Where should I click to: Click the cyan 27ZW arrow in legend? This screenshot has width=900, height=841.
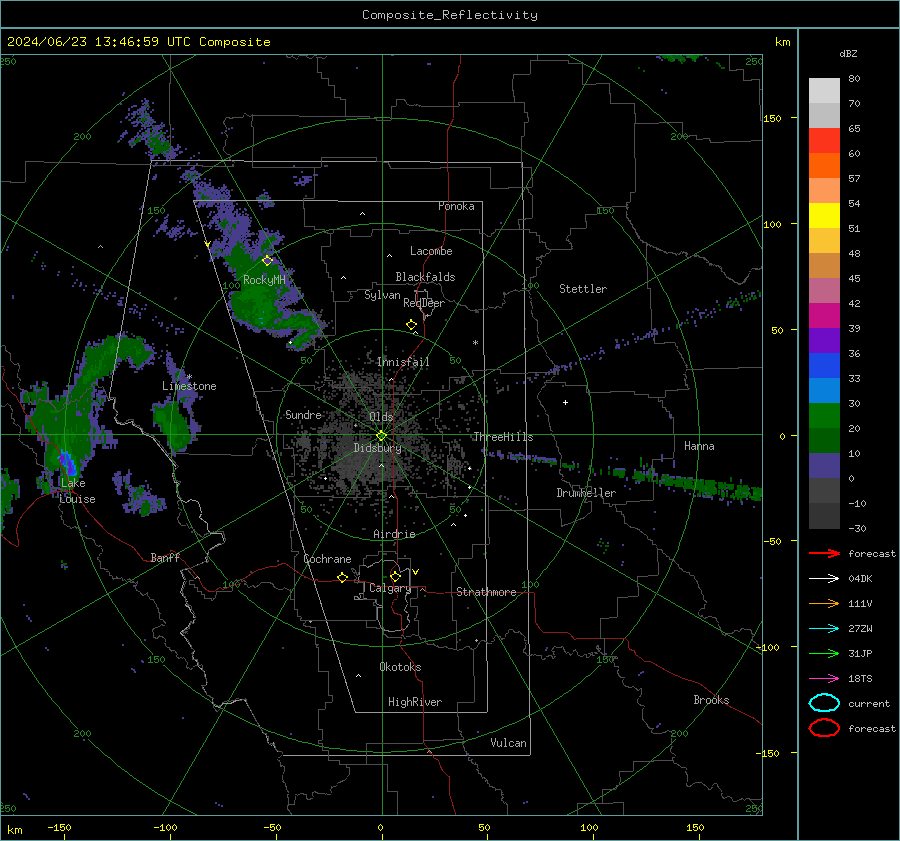(824, 629)
